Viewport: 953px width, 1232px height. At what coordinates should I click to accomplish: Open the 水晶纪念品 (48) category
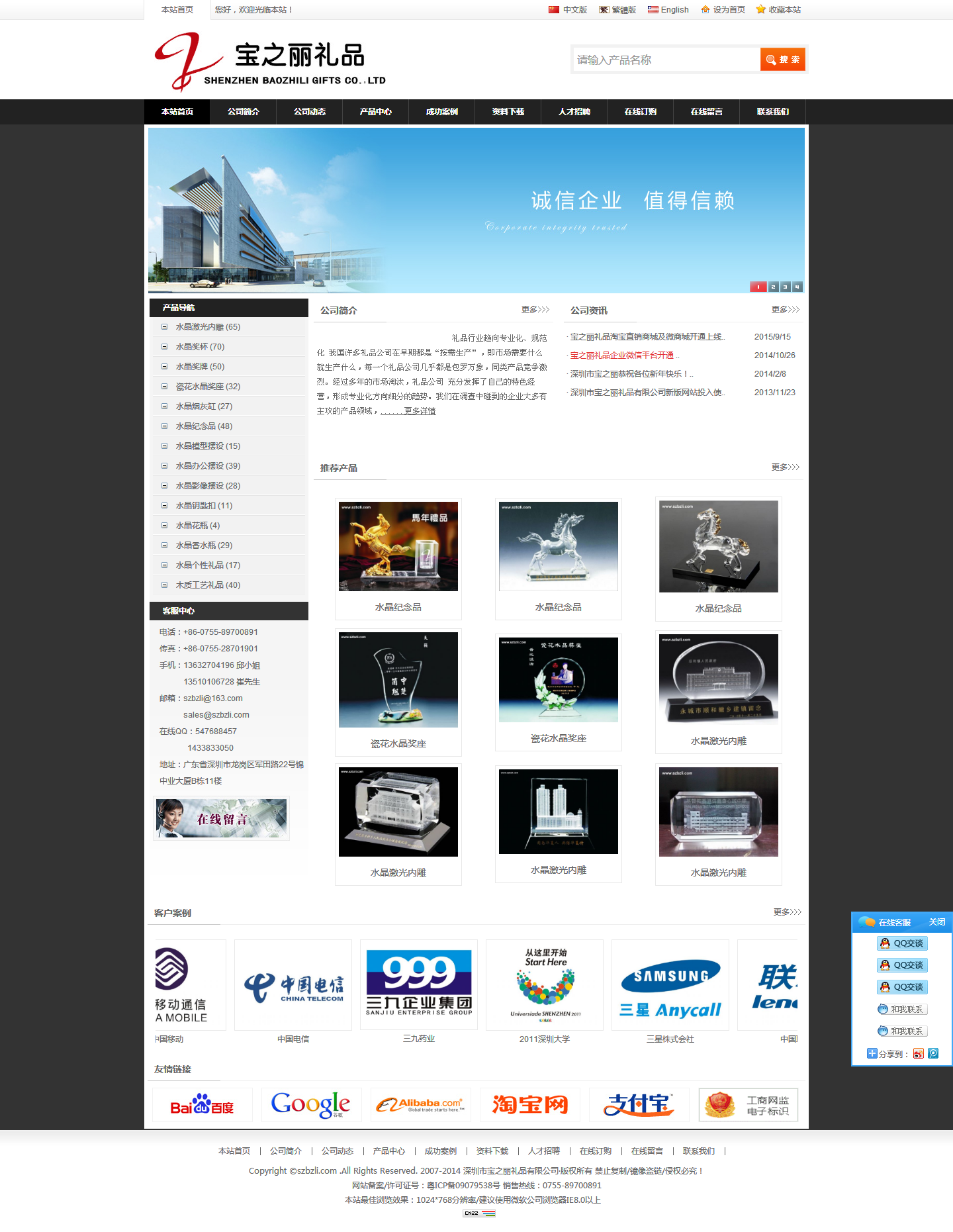click(x=204, y=426)
